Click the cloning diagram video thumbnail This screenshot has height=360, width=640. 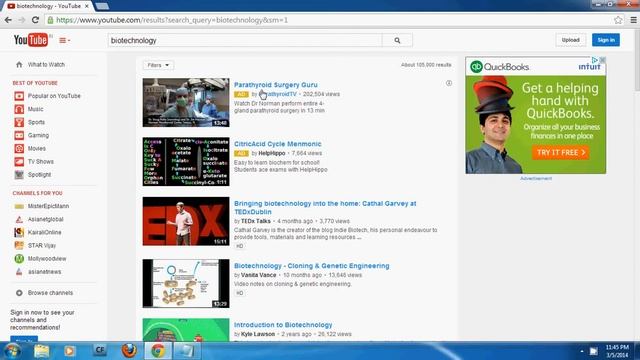click(186, 283)
